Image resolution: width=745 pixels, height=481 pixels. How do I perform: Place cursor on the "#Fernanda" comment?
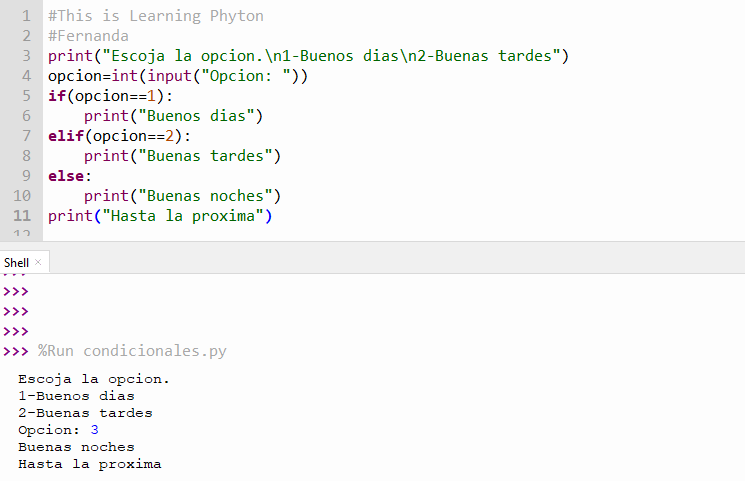coord(88,36)
